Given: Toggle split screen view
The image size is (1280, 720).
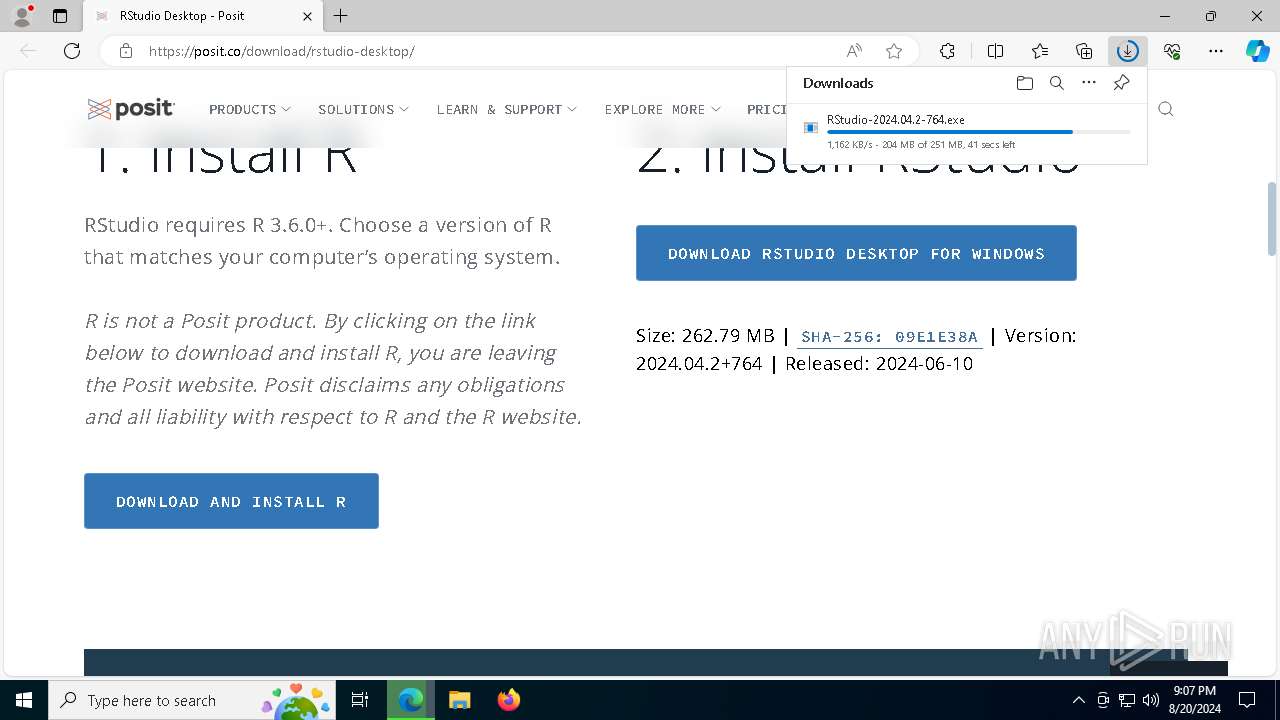Looking at the screenshot, I should click(x=995, y=51).
